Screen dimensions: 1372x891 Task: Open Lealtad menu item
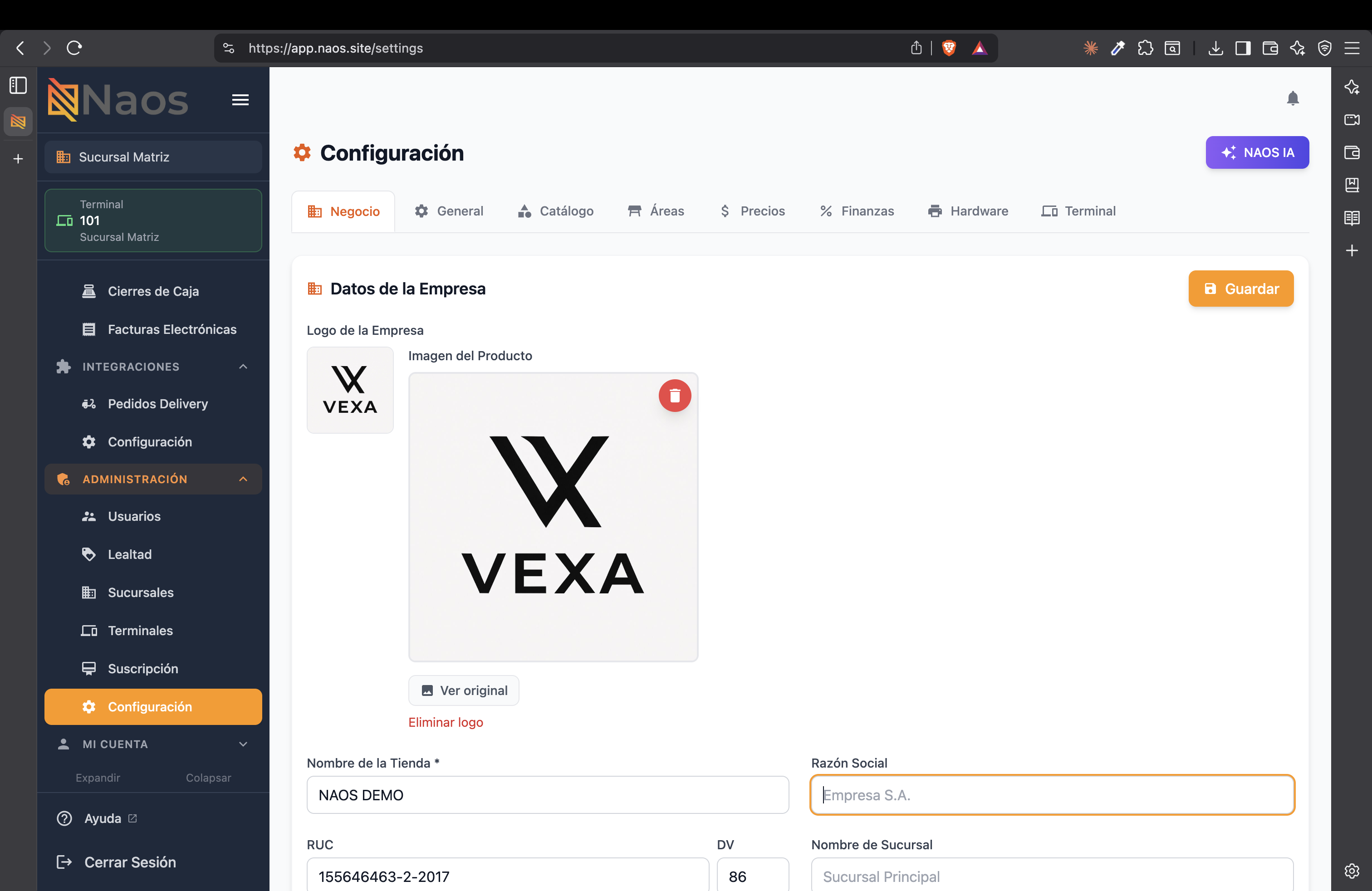pos(153,554)
